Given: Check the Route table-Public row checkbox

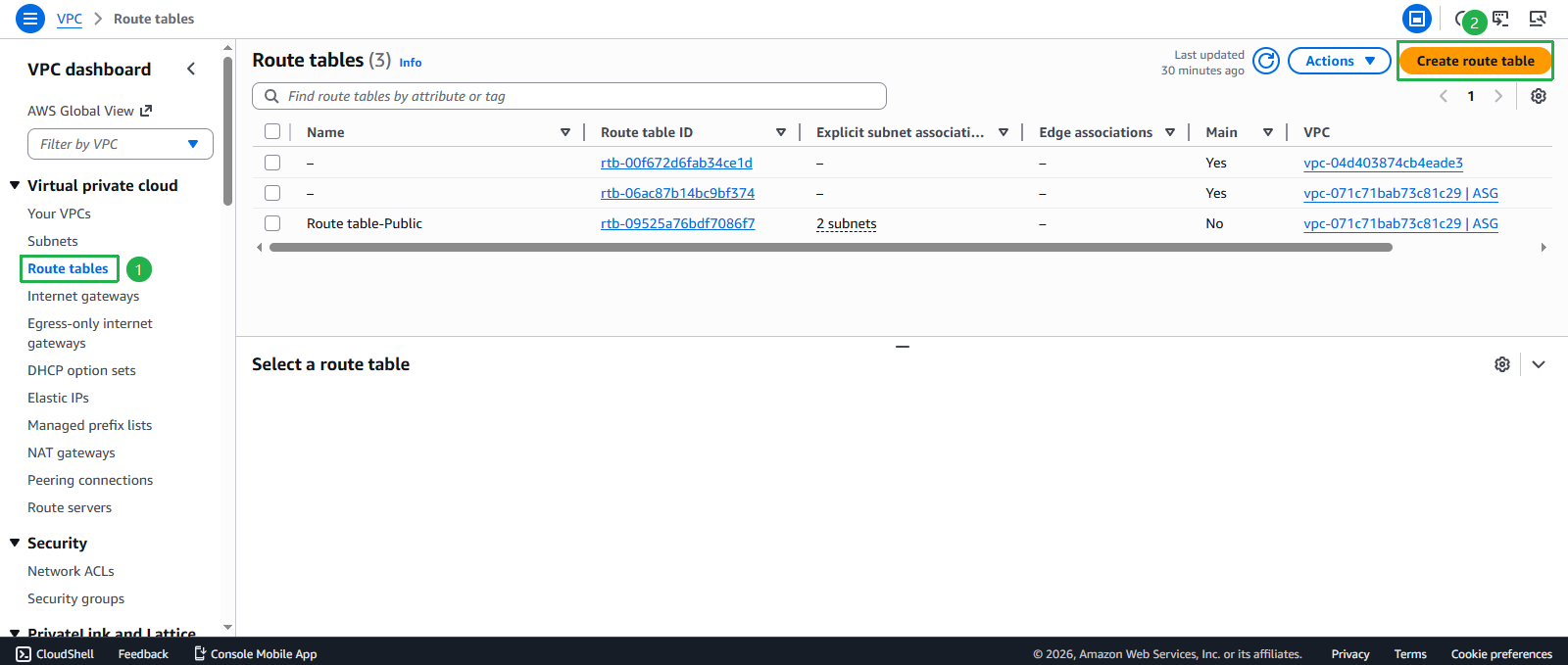Looking at the screenshot, I should click(272, 223).
